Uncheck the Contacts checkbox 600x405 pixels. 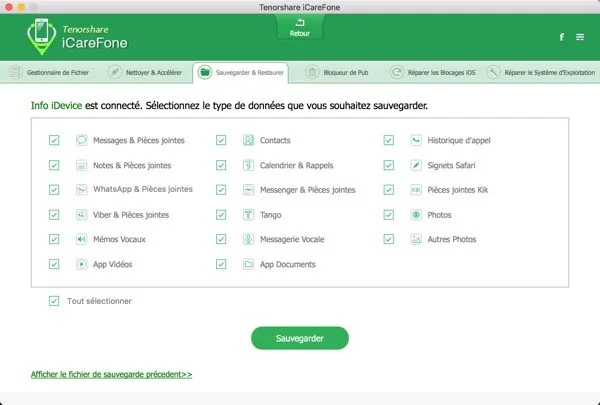(221, 140)
